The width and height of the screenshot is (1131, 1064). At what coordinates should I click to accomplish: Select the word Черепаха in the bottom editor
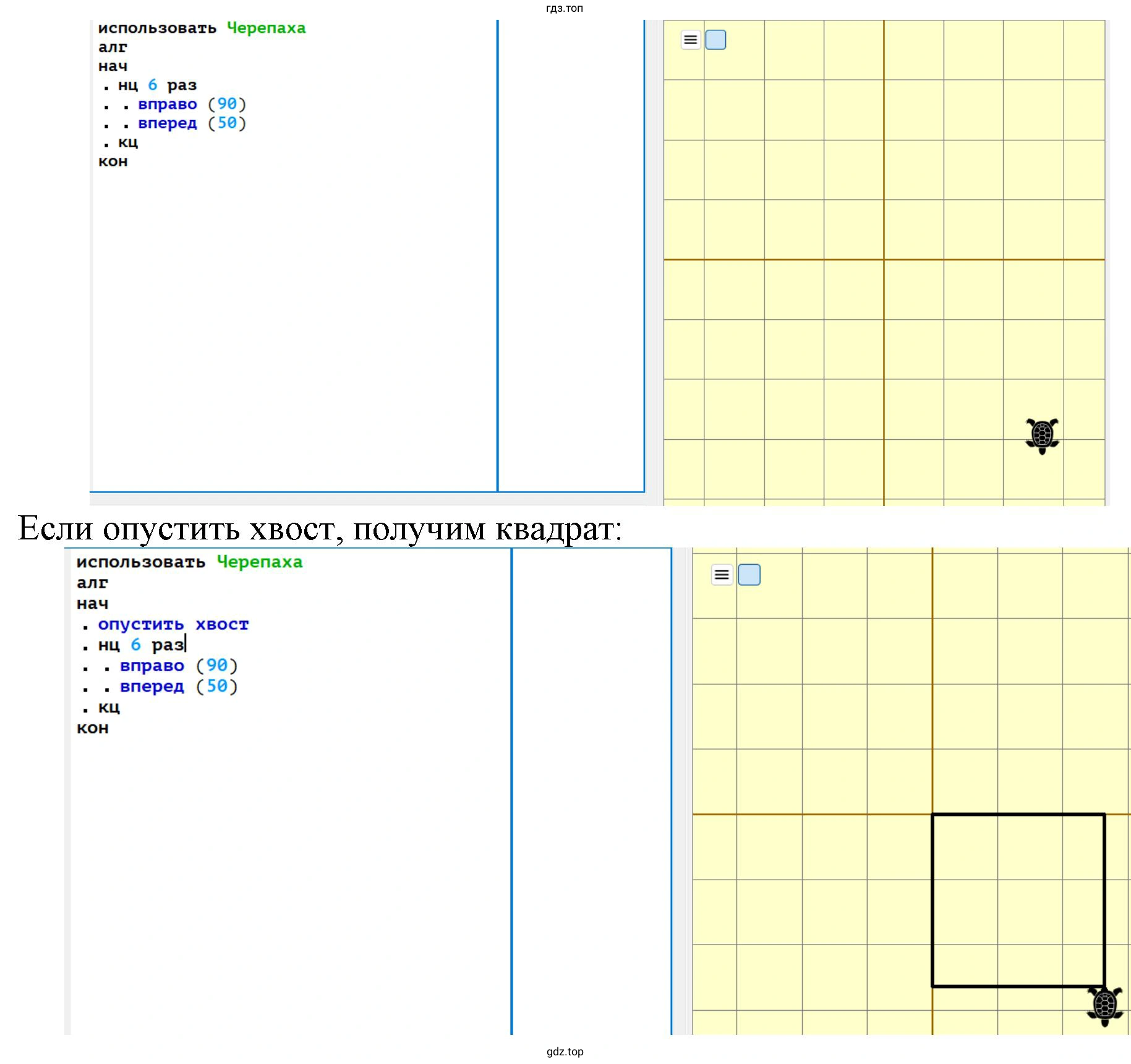point(260,562)
